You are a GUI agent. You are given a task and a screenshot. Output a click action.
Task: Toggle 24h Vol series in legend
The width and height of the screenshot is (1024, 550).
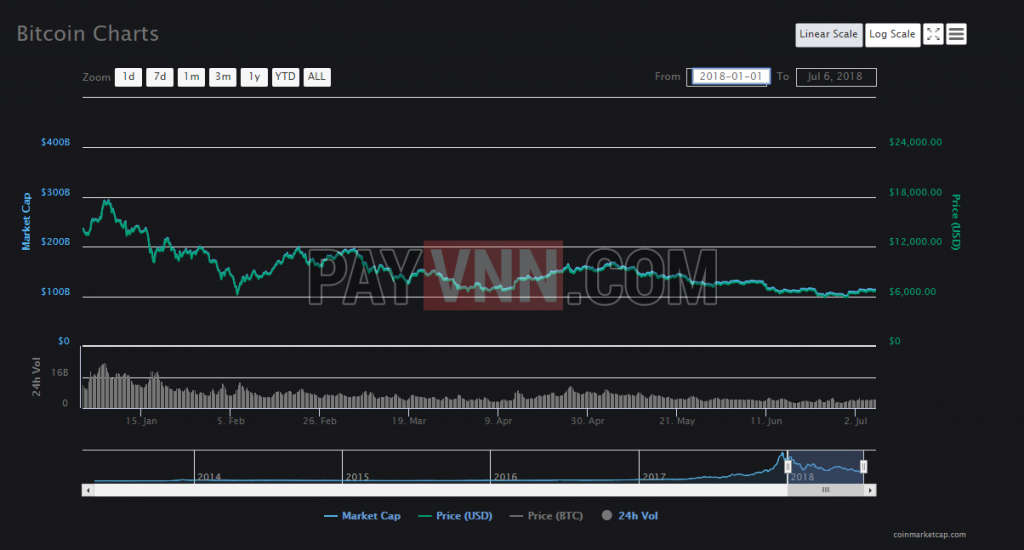[630, 516]
